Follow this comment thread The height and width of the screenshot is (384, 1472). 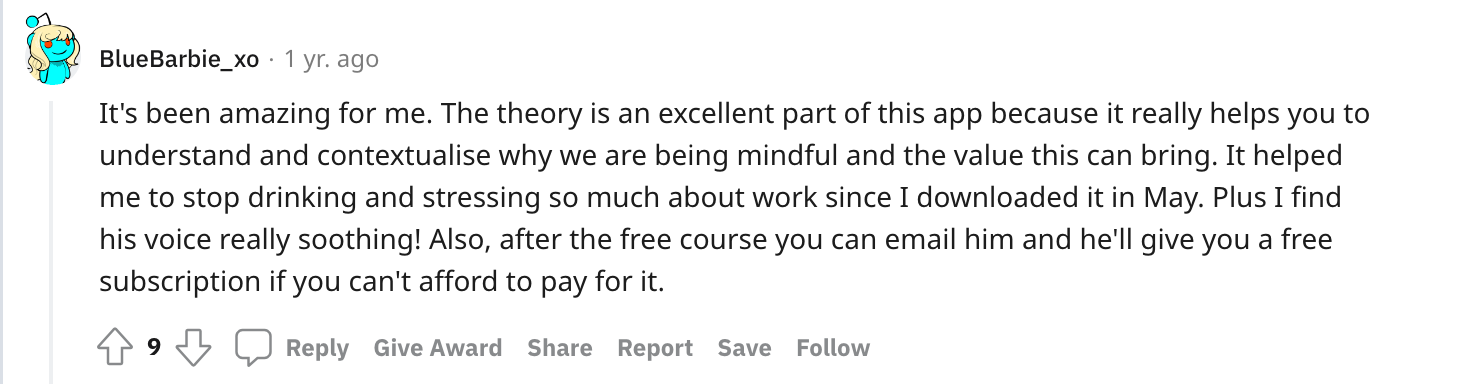coord(833,348)
